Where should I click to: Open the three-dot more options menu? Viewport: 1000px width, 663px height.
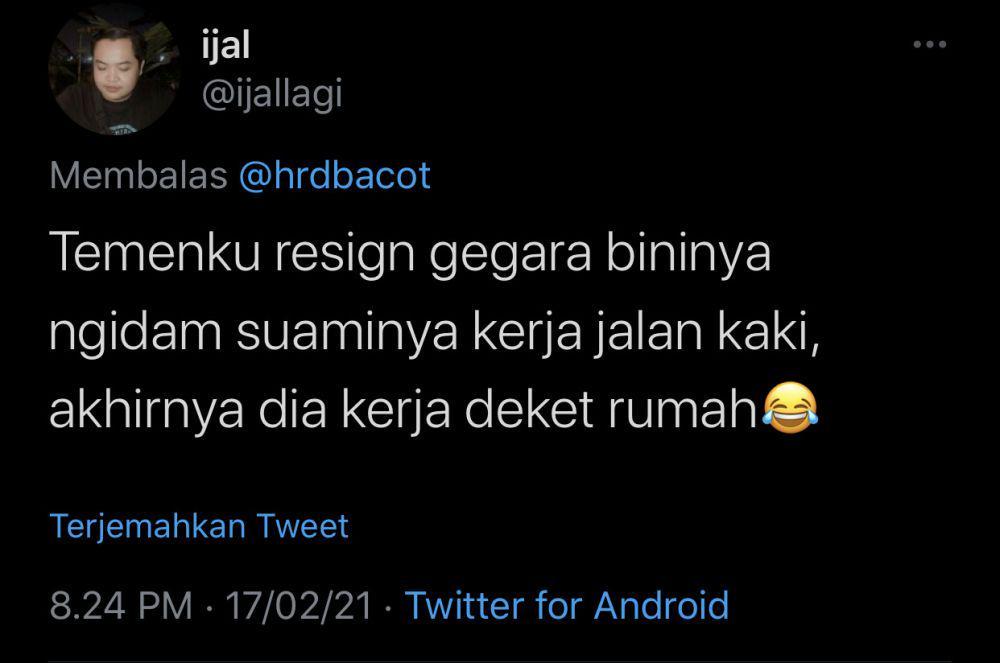pyautogui.click(x=929, y=44)
